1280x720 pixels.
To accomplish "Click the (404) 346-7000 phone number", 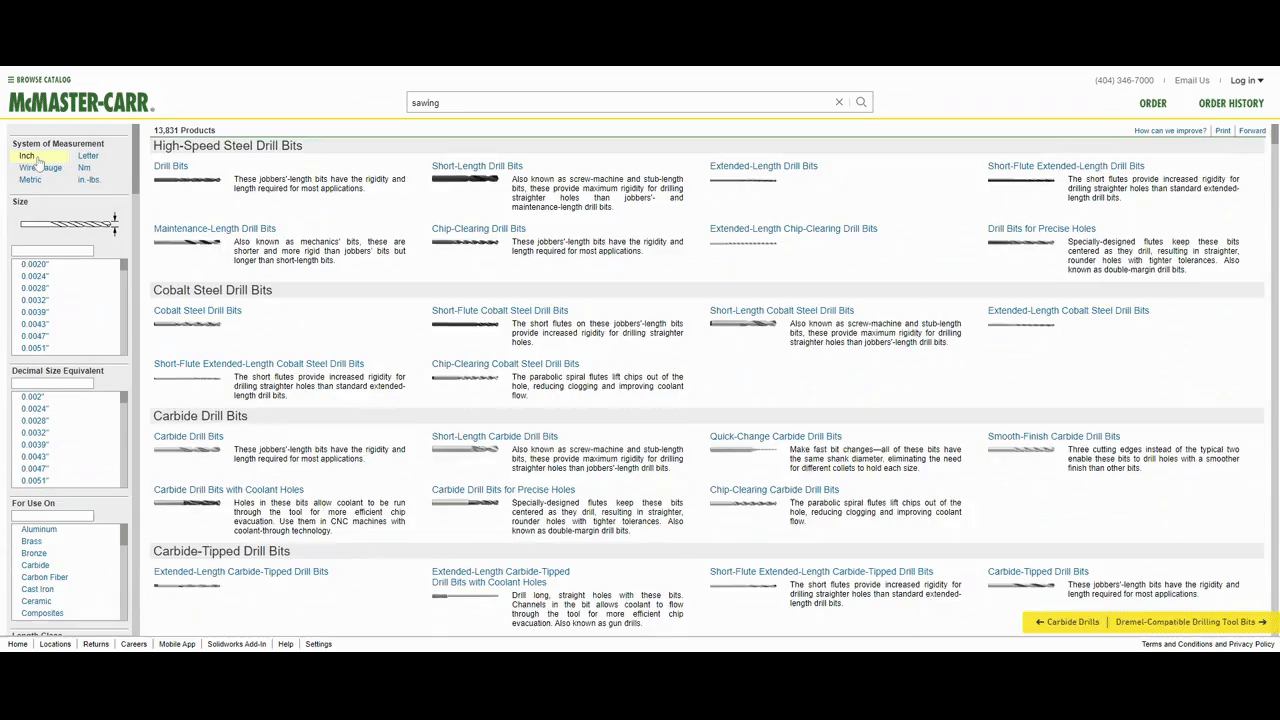I will (1124, 80).
